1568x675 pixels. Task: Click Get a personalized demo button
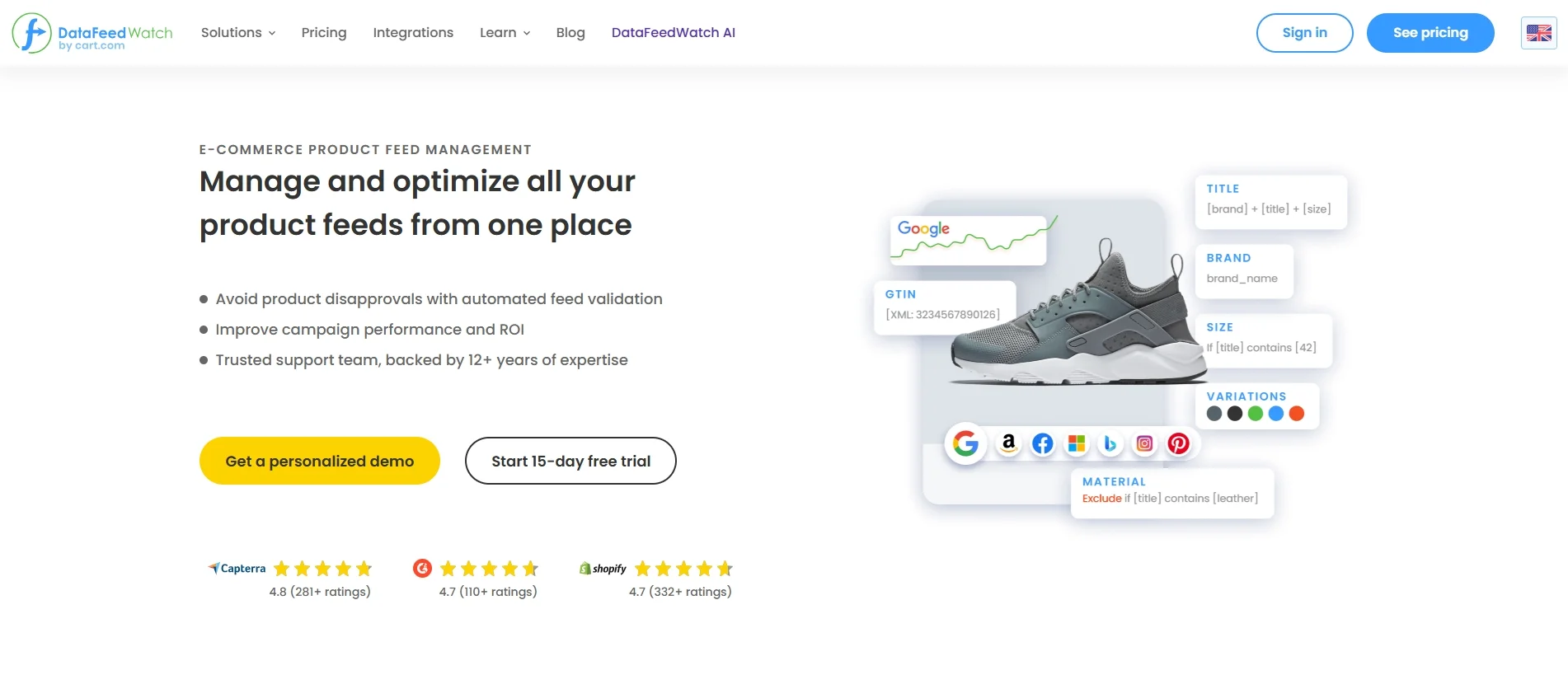pos(320,461)
